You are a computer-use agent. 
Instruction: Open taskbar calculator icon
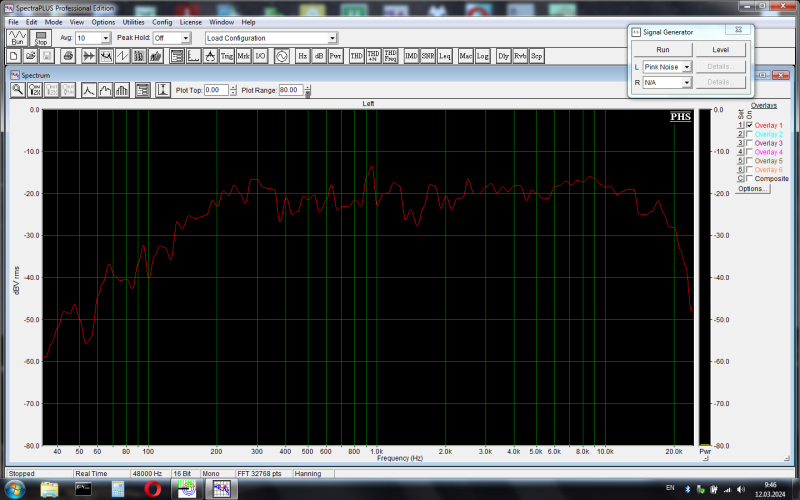point(118,489)
